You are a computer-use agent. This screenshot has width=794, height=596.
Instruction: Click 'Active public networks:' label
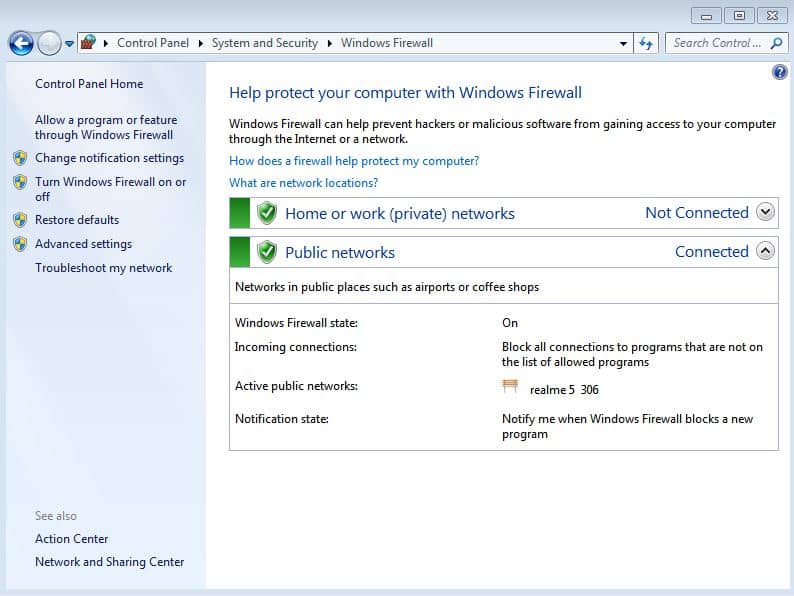(x=296, y=386)
